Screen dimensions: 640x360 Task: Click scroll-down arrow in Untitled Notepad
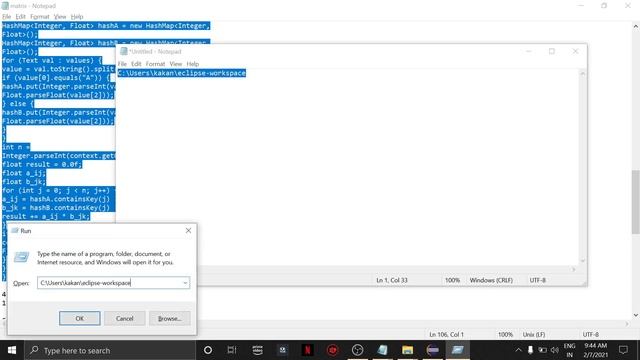(x=582, y=261)
